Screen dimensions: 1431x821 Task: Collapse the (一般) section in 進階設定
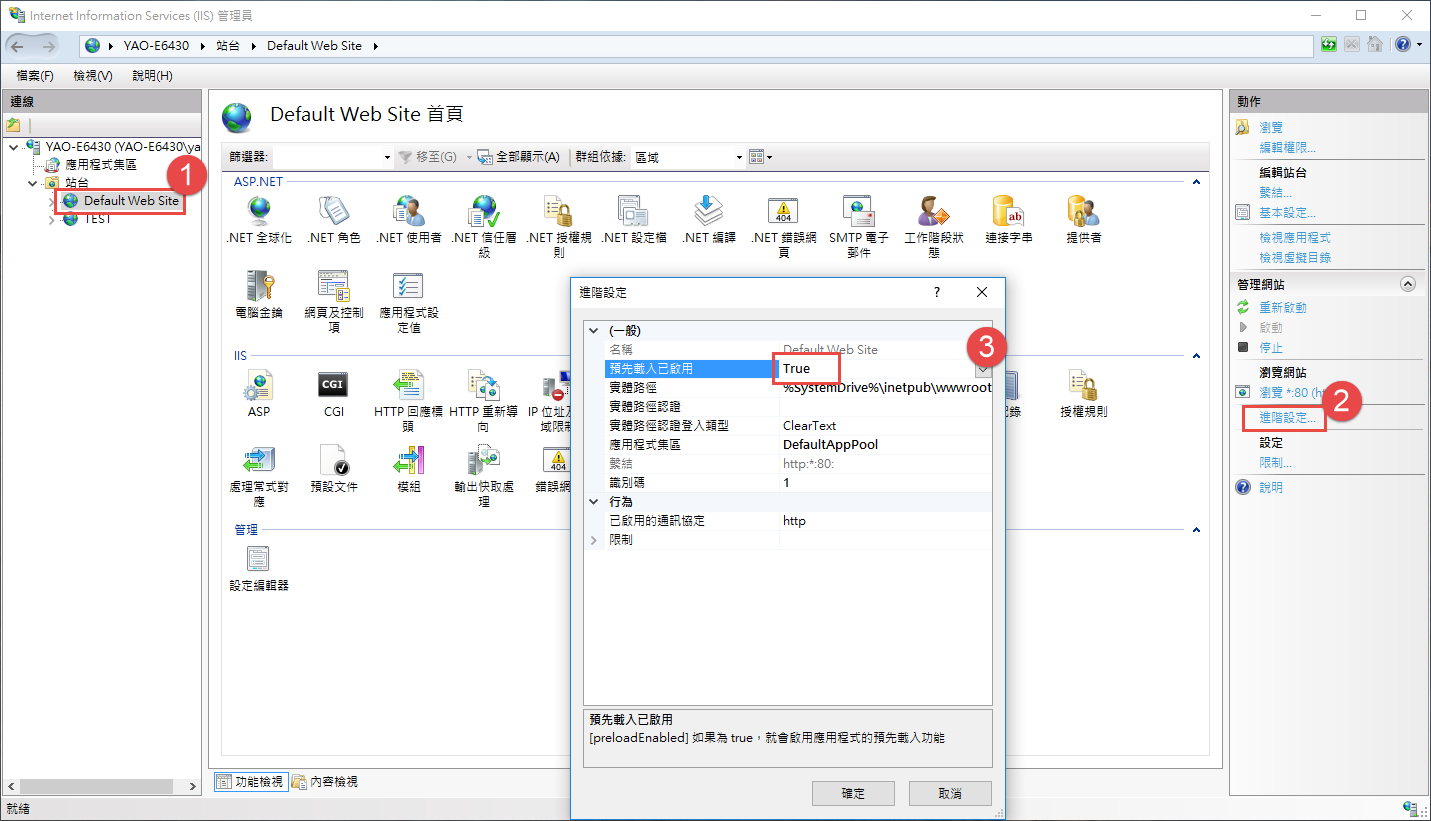tap(594, 331)
